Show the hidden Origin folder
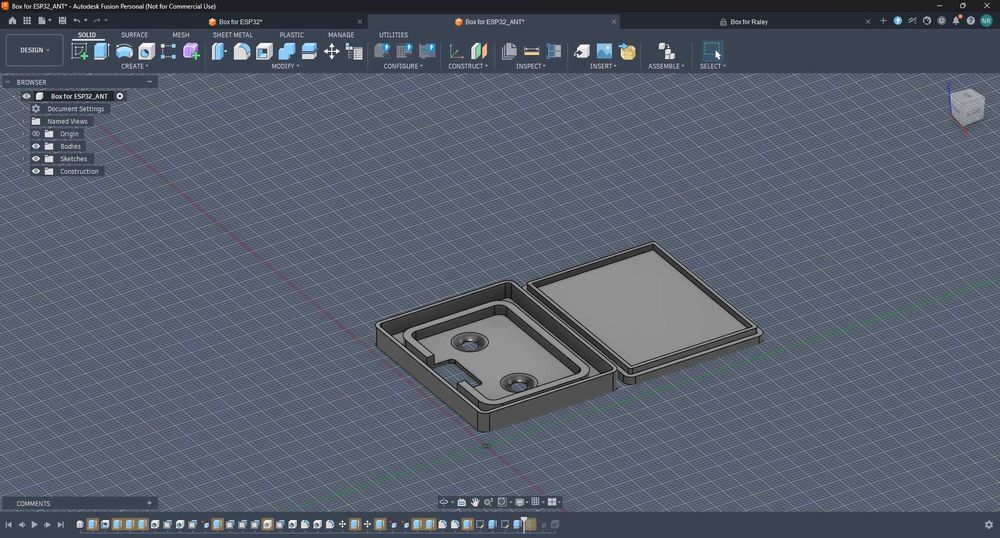Screen dimensions: 1000x538 pos(36,134)
